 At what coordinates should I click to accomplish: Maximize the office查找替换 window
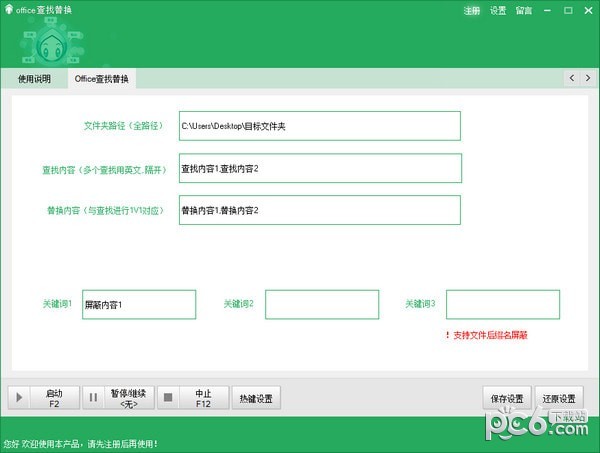pos(568,10)
